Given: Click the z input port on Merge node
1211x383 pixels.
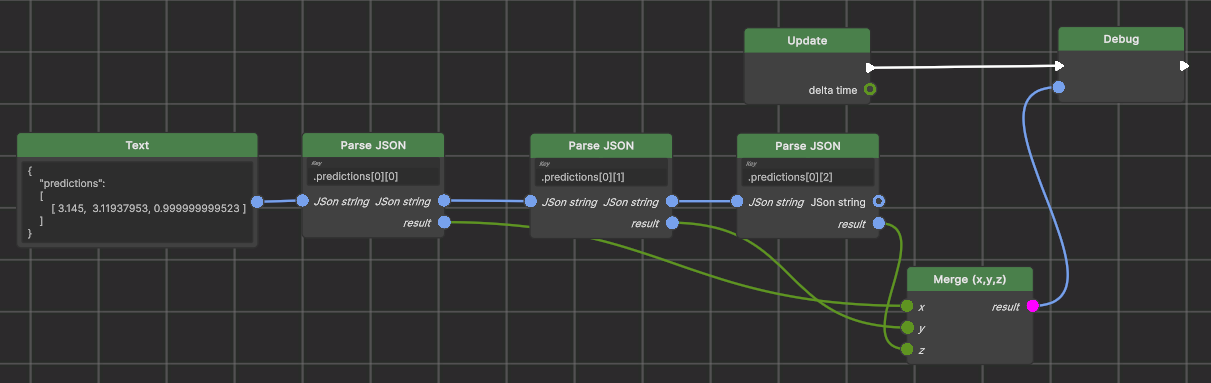Looking at the screenshot, I should click(907, 349).
